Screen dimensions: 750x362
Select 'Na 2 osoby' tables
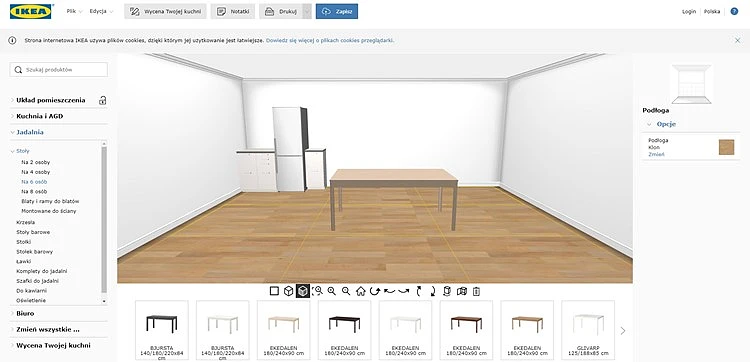click(35, 162)
